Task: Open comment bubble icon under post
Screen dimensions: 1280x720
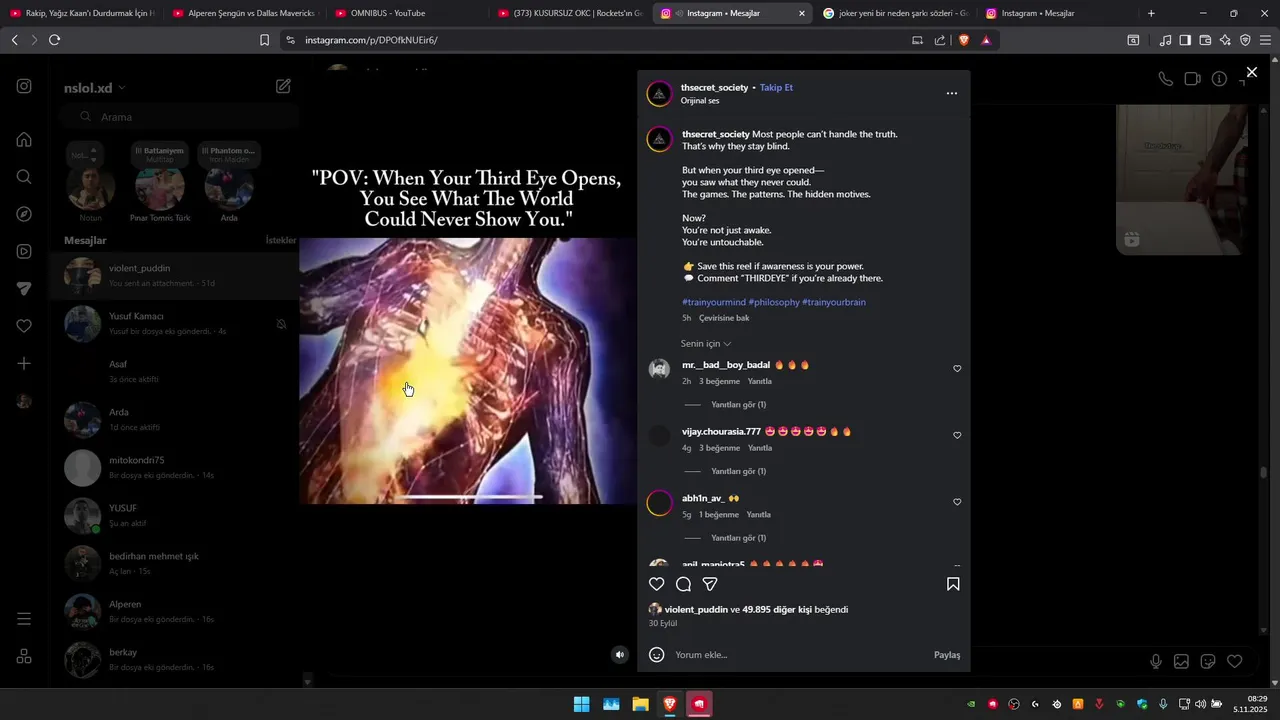Action: pos(683,584)
